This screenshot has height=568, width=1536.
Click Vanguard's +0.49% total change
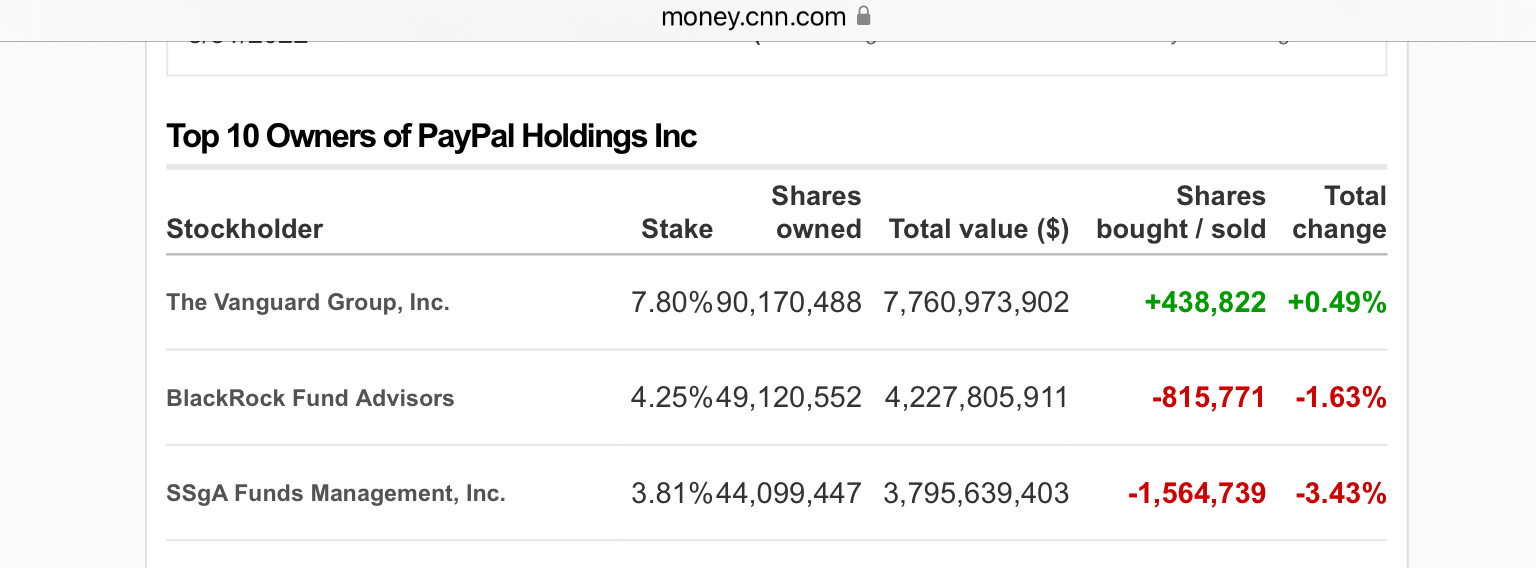[x=1337, y=302]
